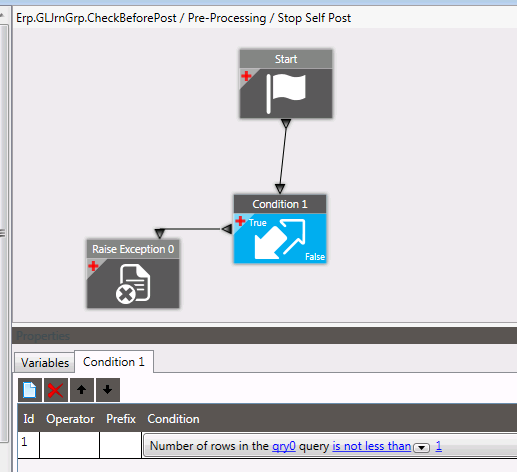Click the red plus on Raise Exception 0

93,266
